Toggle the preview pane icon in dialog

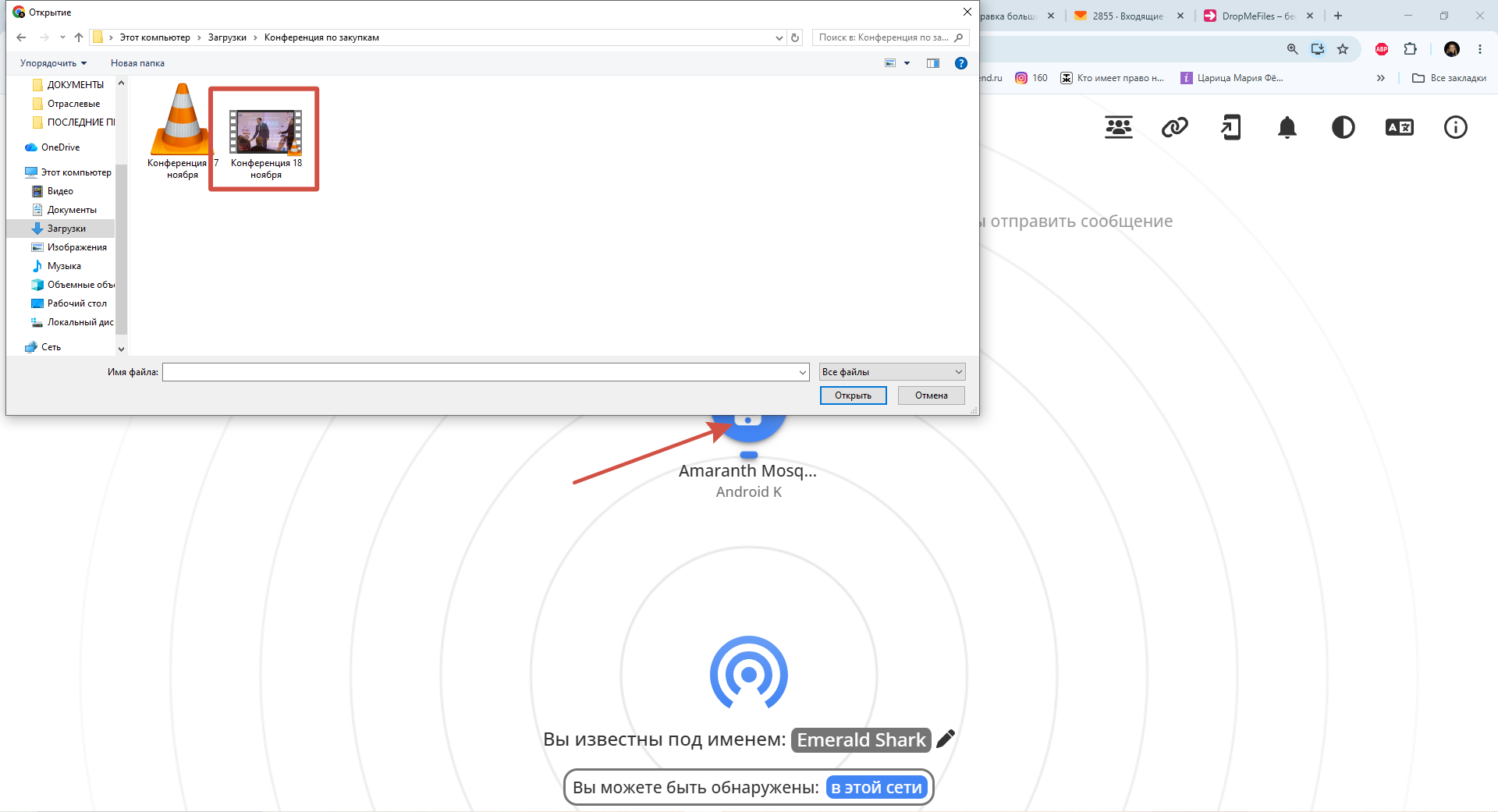coord(933,63)
